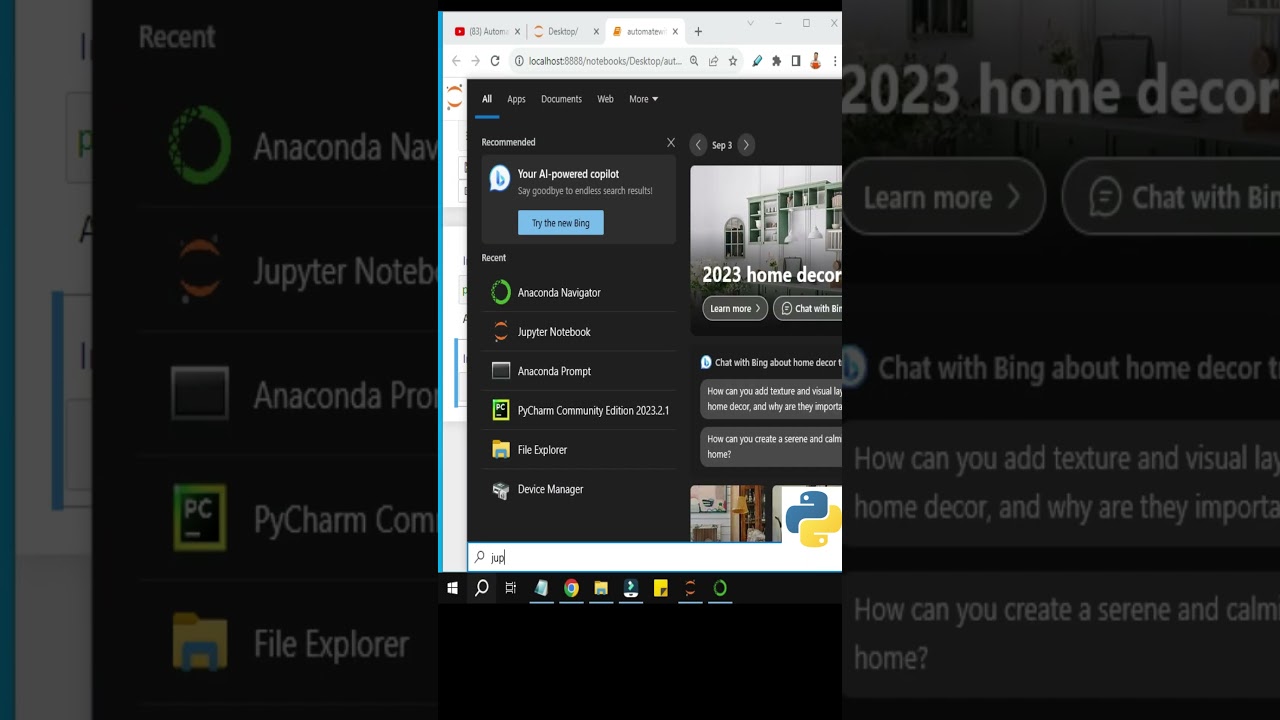1280x720 pixels.
Task: Close the YouTube browser tab
Action: [517, 32]
